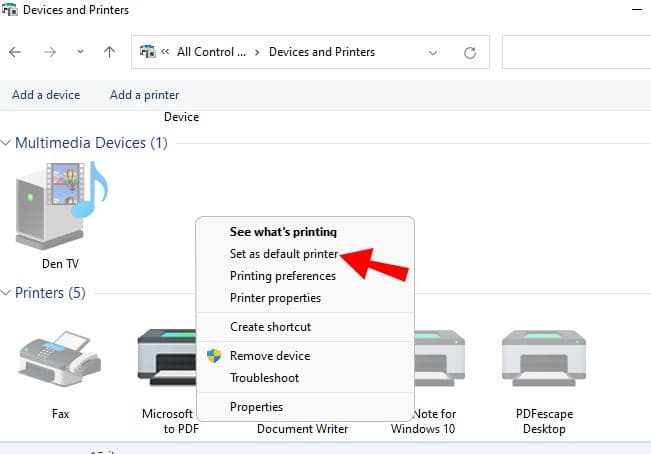Select the 'Den TV' label

[x=61, y=264]
